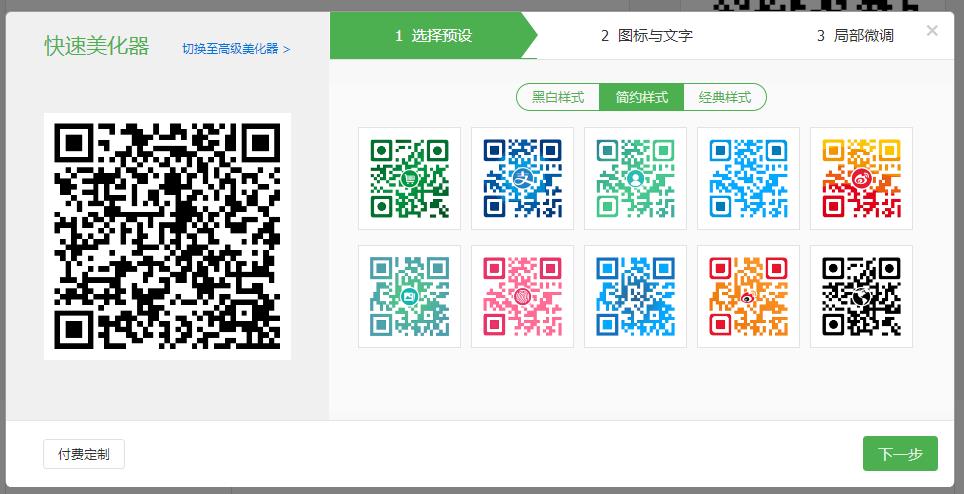Go to step 1 选择预设

433,36
